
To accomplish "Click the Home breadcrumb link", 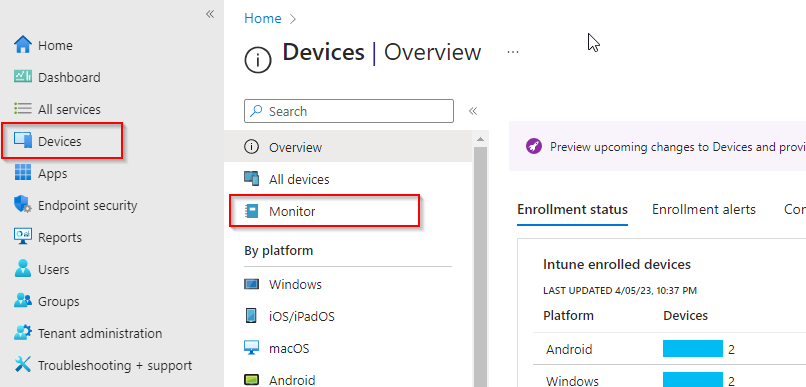I will pyautogui.click(x=263, y=19).
